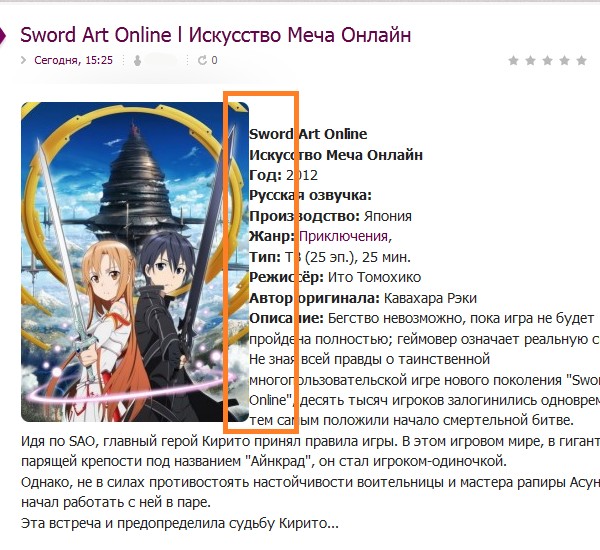Screen dimensions: 600x550
Task: Click the author user icon
Action: point(137,60)
